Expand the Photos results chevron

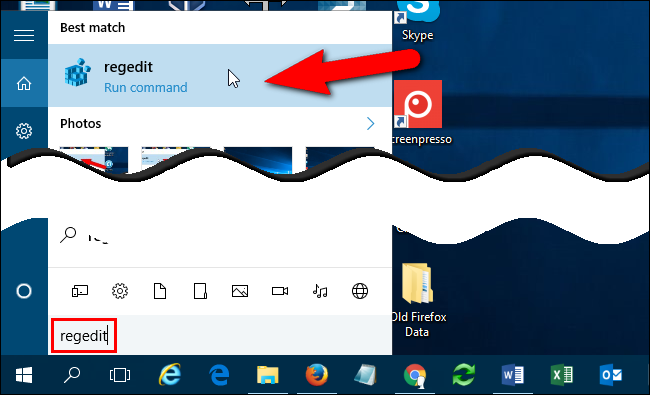point(371,124)
